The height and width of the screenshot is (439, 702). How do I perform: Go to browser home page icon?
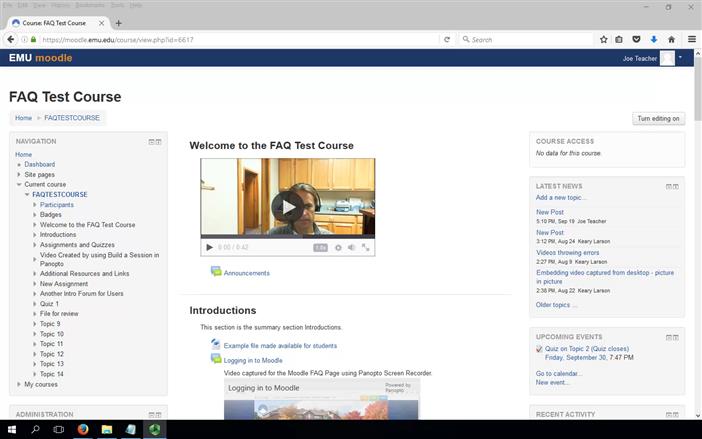pos(670,40)
